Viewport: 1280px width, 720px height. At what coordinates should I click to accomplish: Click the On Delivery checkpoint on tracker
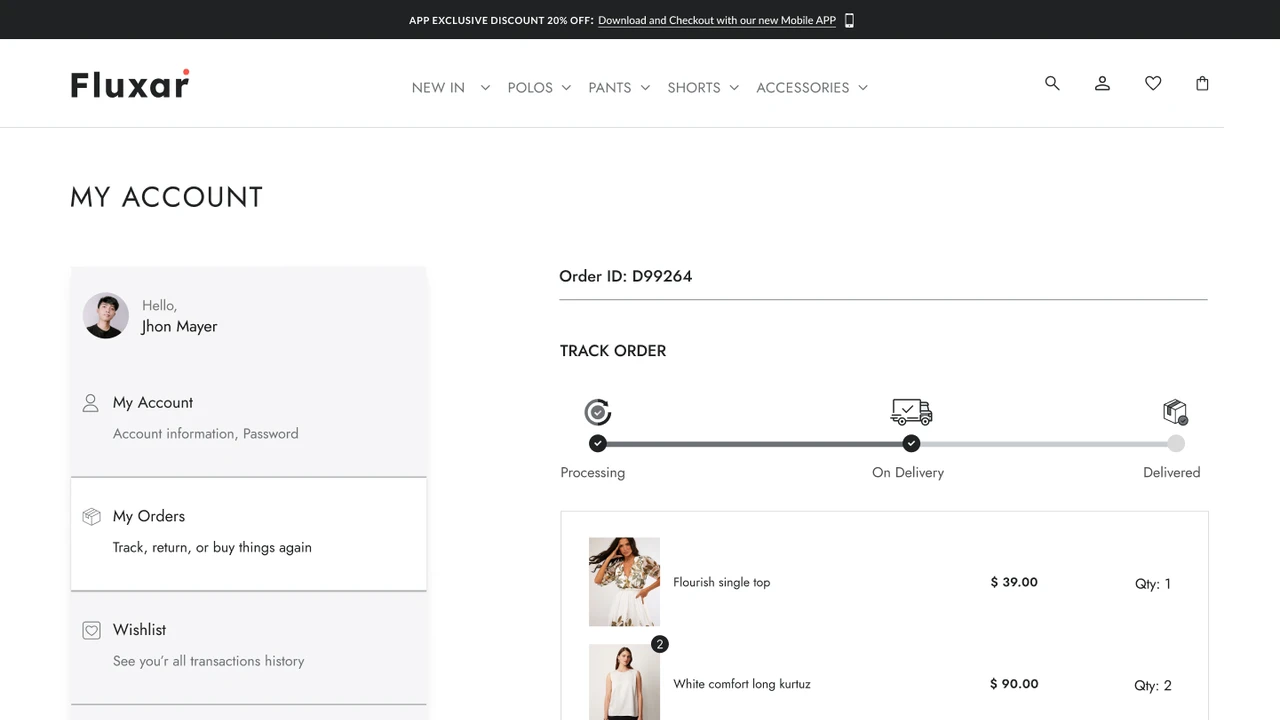(x=911, y=443)
